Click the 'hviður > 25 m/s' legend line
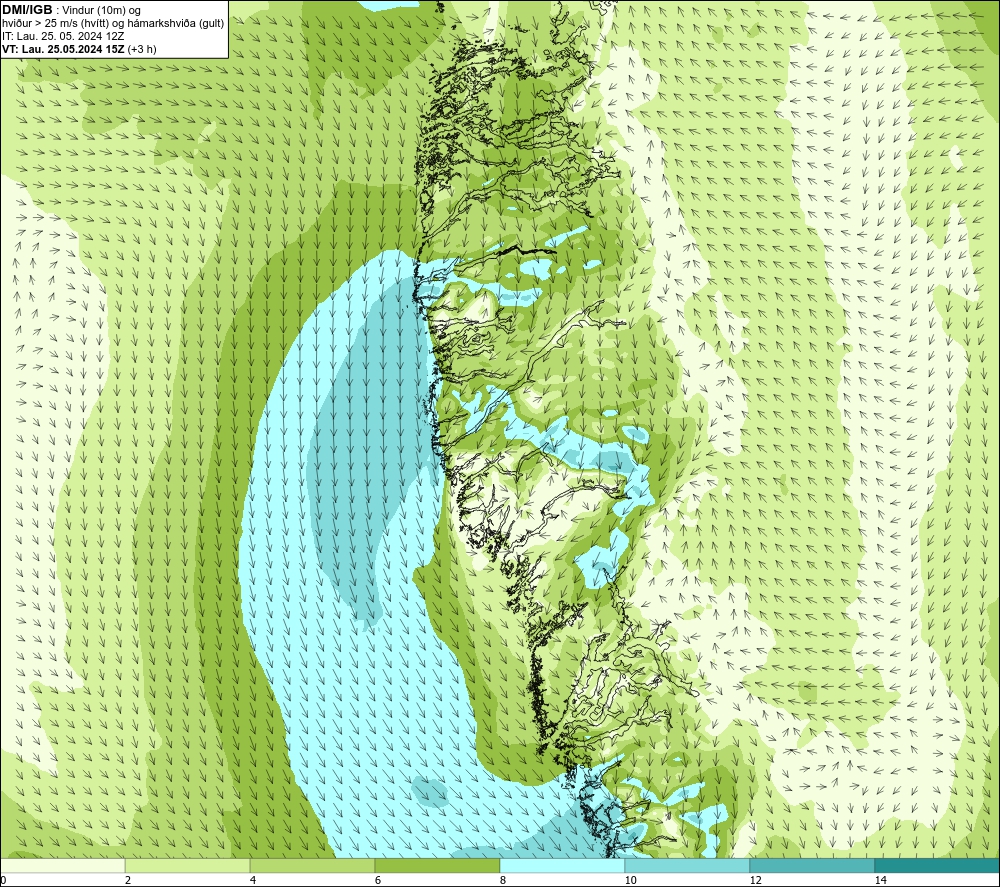Image resolution: width=1000 pixels, height=887 pixels. 113,24
